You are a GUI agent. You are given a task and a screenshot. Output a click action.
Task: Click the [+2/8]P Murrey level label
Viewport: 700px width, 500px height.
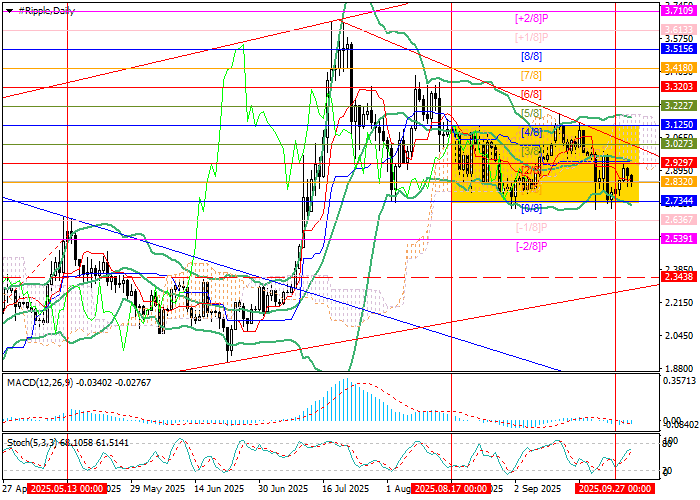pyautogui.click(x=533, y=18)
